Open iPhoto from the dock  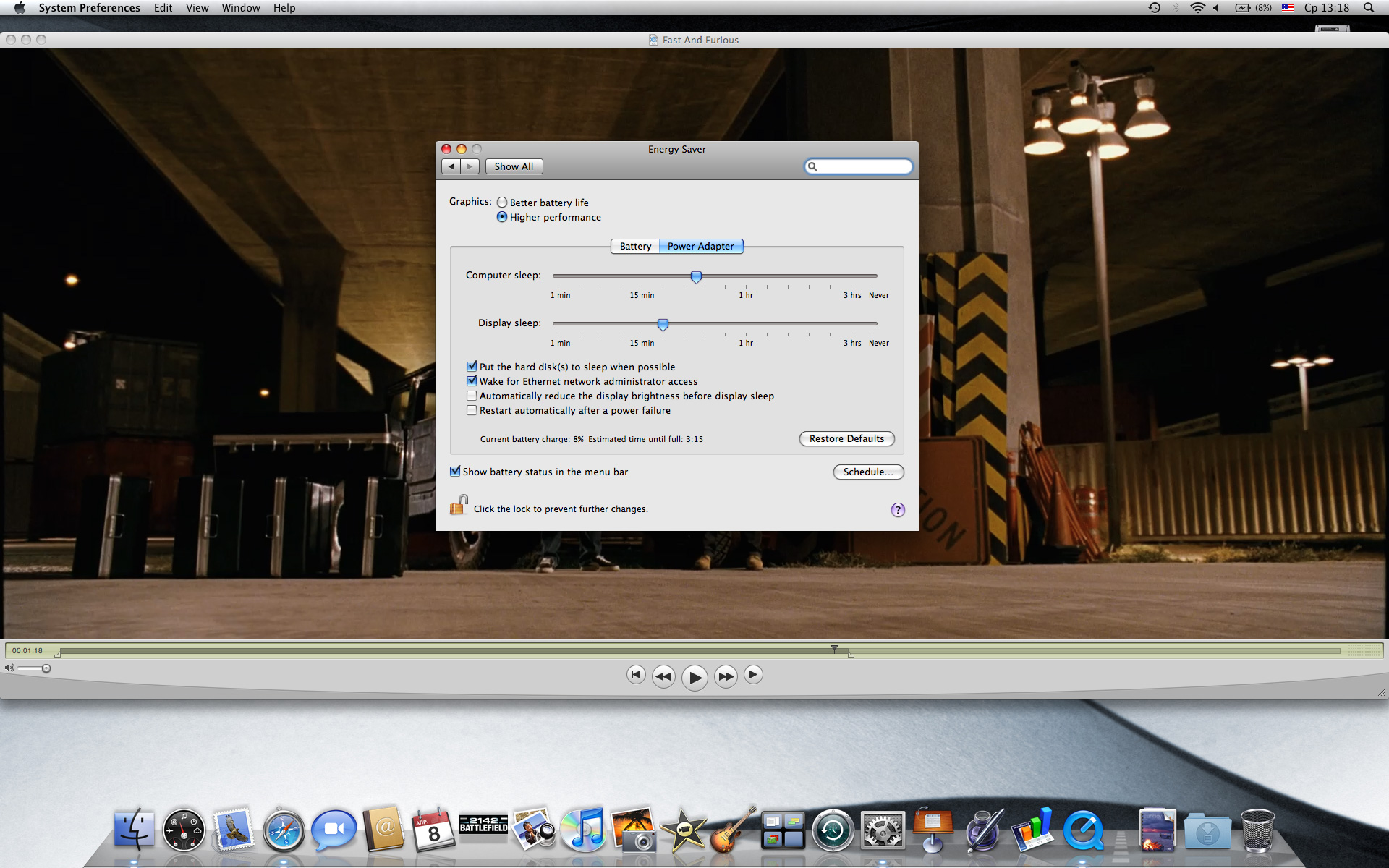click(633, 830)
